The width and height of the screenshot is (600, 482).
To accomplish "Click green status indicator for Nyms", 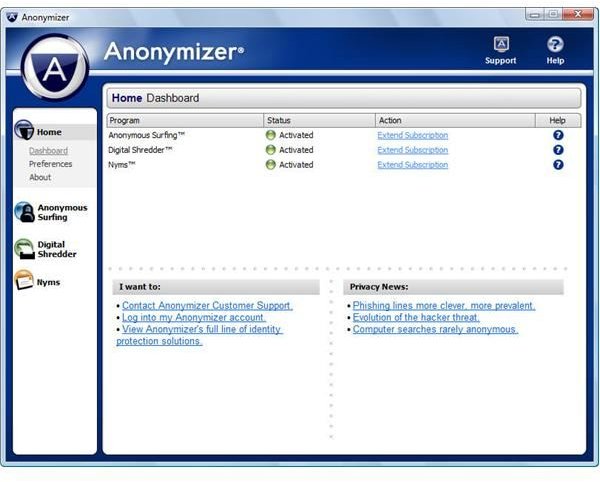I will coord(271,165).
